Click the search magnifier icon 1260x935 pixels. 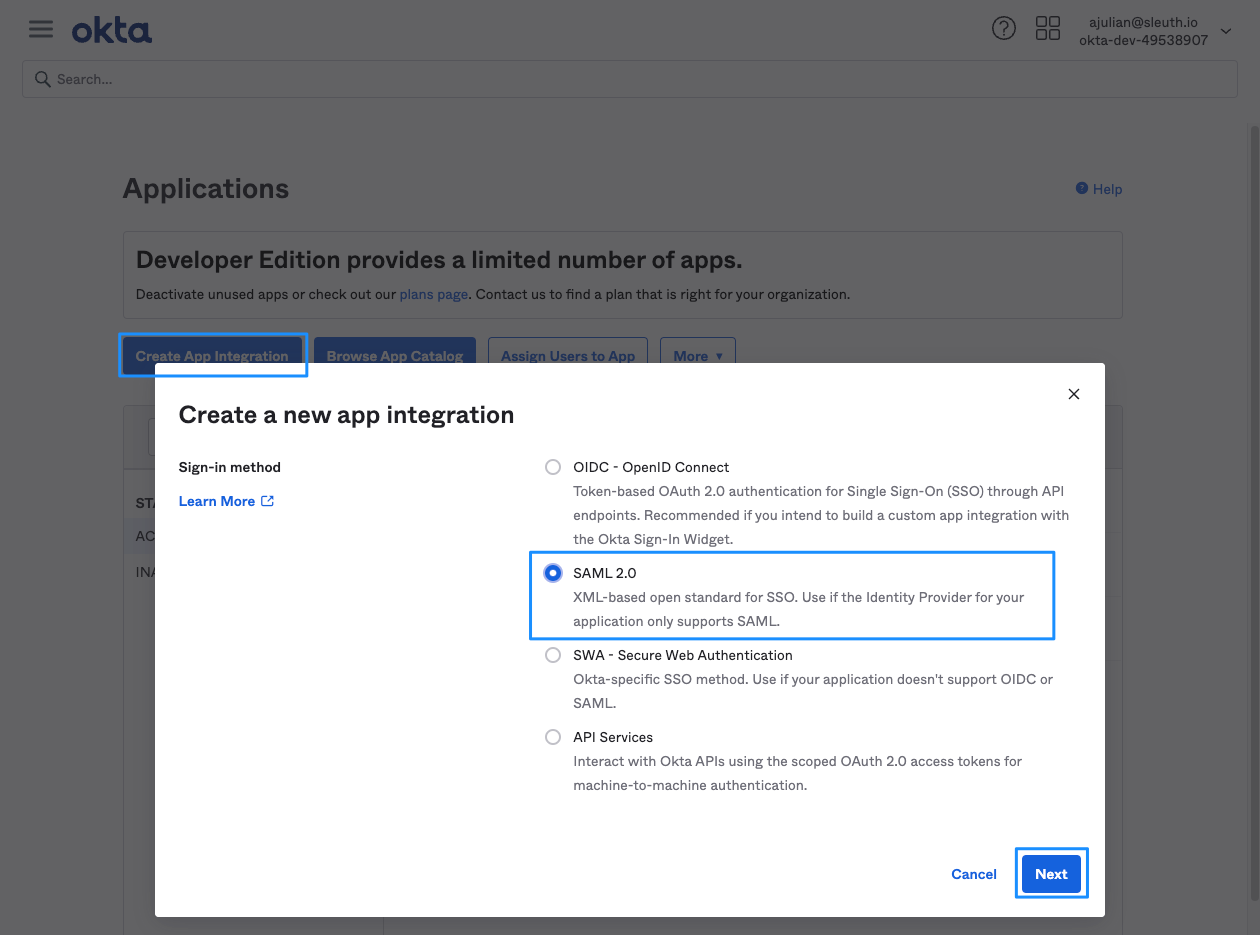click(42, 79)
